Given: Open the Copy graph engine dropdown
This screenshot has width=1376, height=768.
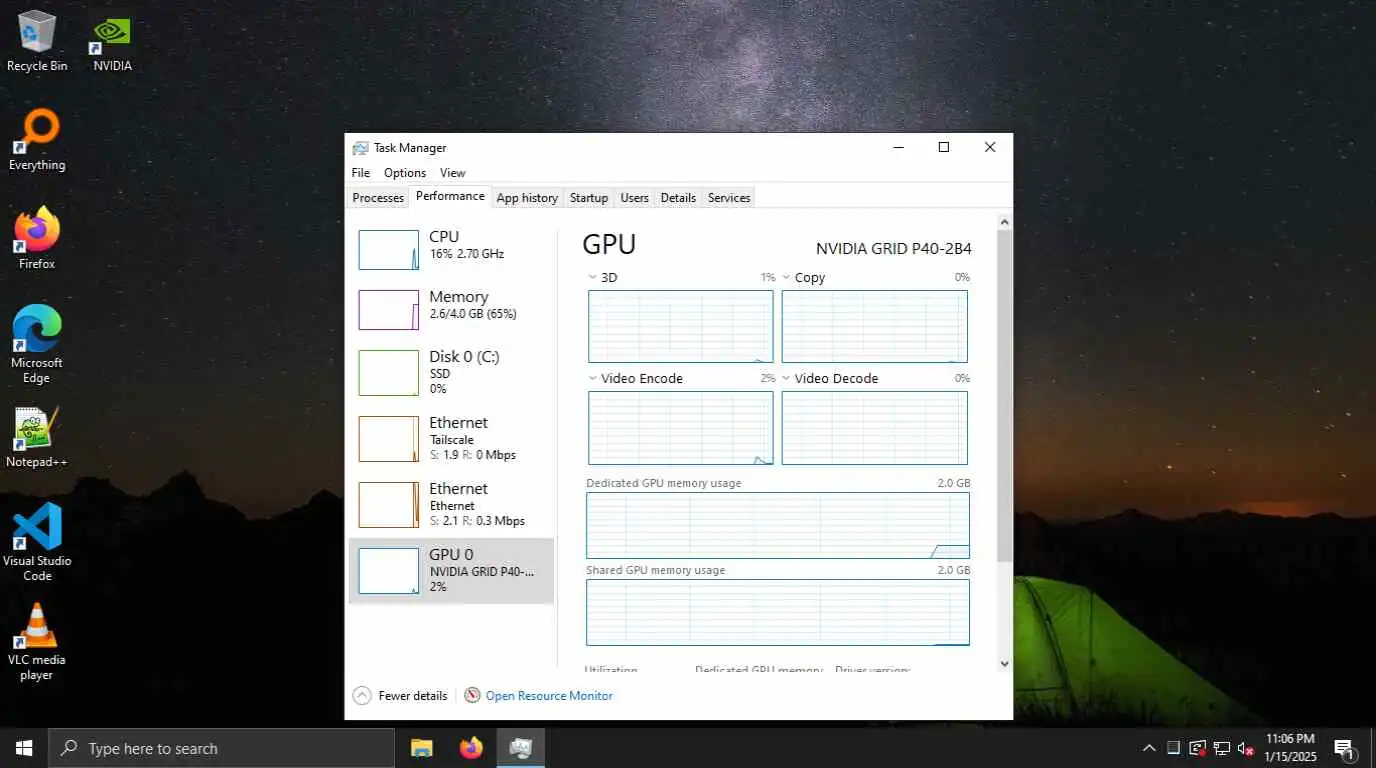Looking at the screenshot, I should tap(786, 277).
